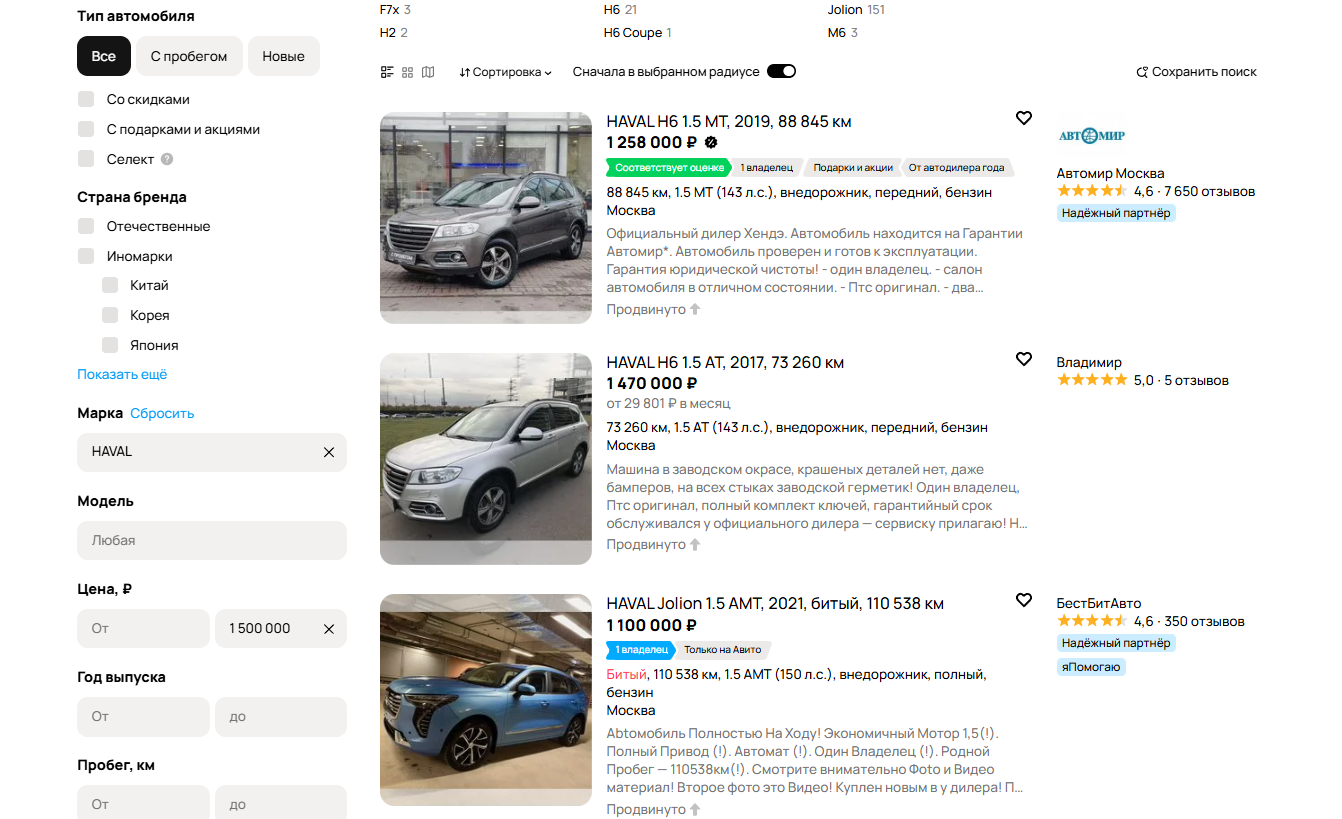Select Отечественные brand country checkbox
The height and width of the screenshot is (819, 1342).
coord(86,226)
